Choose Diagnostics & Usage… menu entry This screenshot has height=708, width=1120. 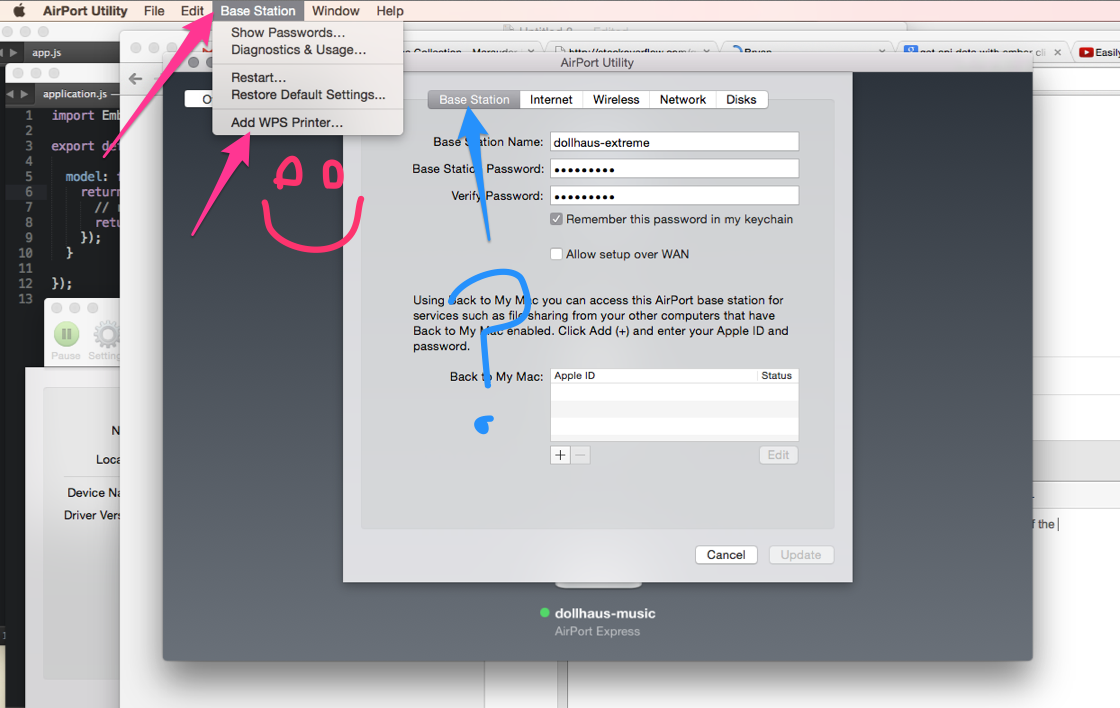pos(298,50)
